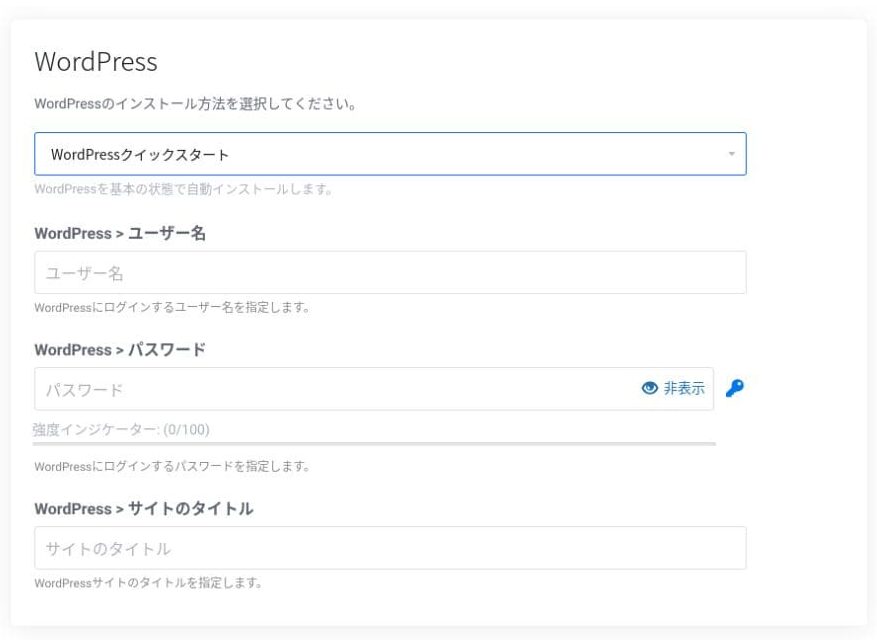Viewport: 877px width, 640px height.
Task: Select the サイトのタイトル text box
Action: pyautogui.click(x=390, y=548)
